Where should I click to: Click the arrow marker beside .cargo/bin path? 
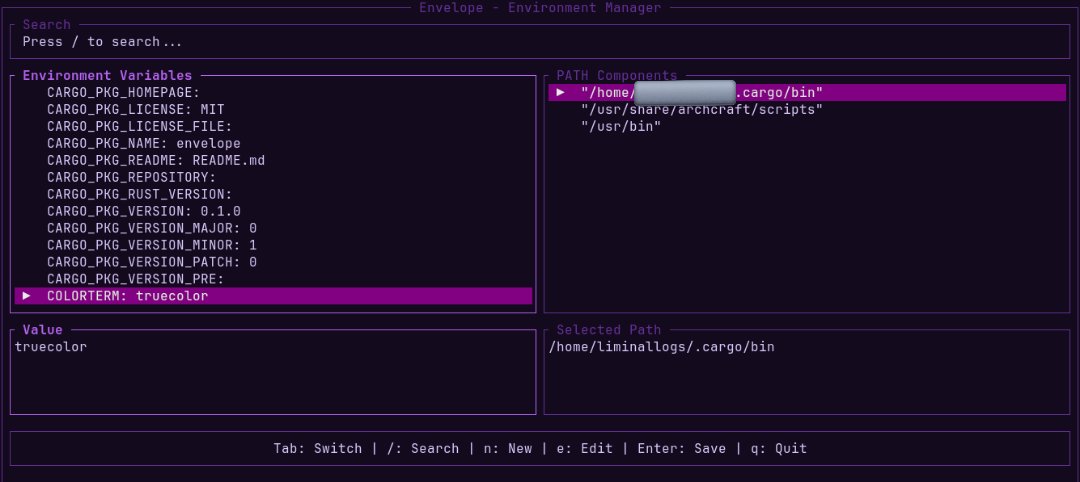pos(561,92)
